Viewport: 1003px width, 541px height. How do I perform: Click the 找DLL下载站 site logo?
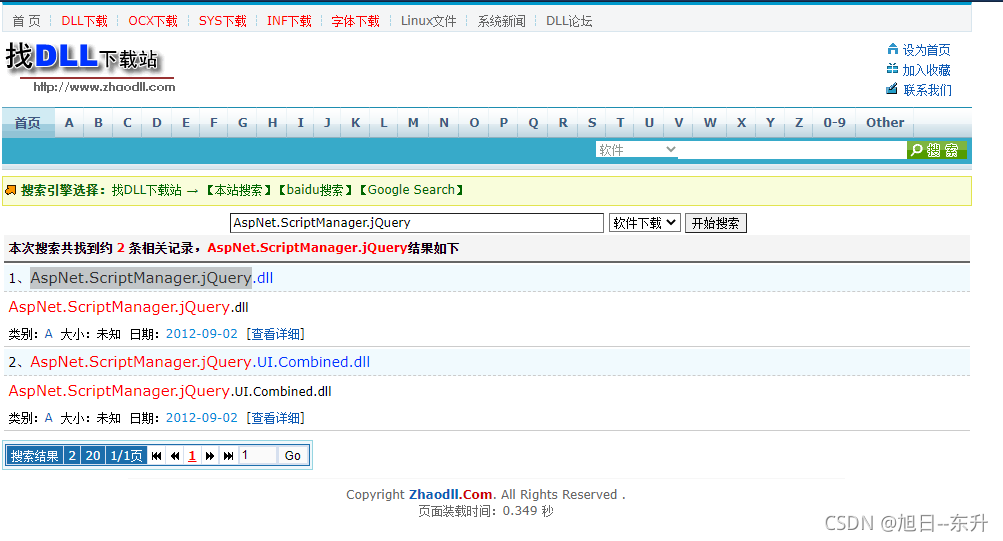[90, 67]
